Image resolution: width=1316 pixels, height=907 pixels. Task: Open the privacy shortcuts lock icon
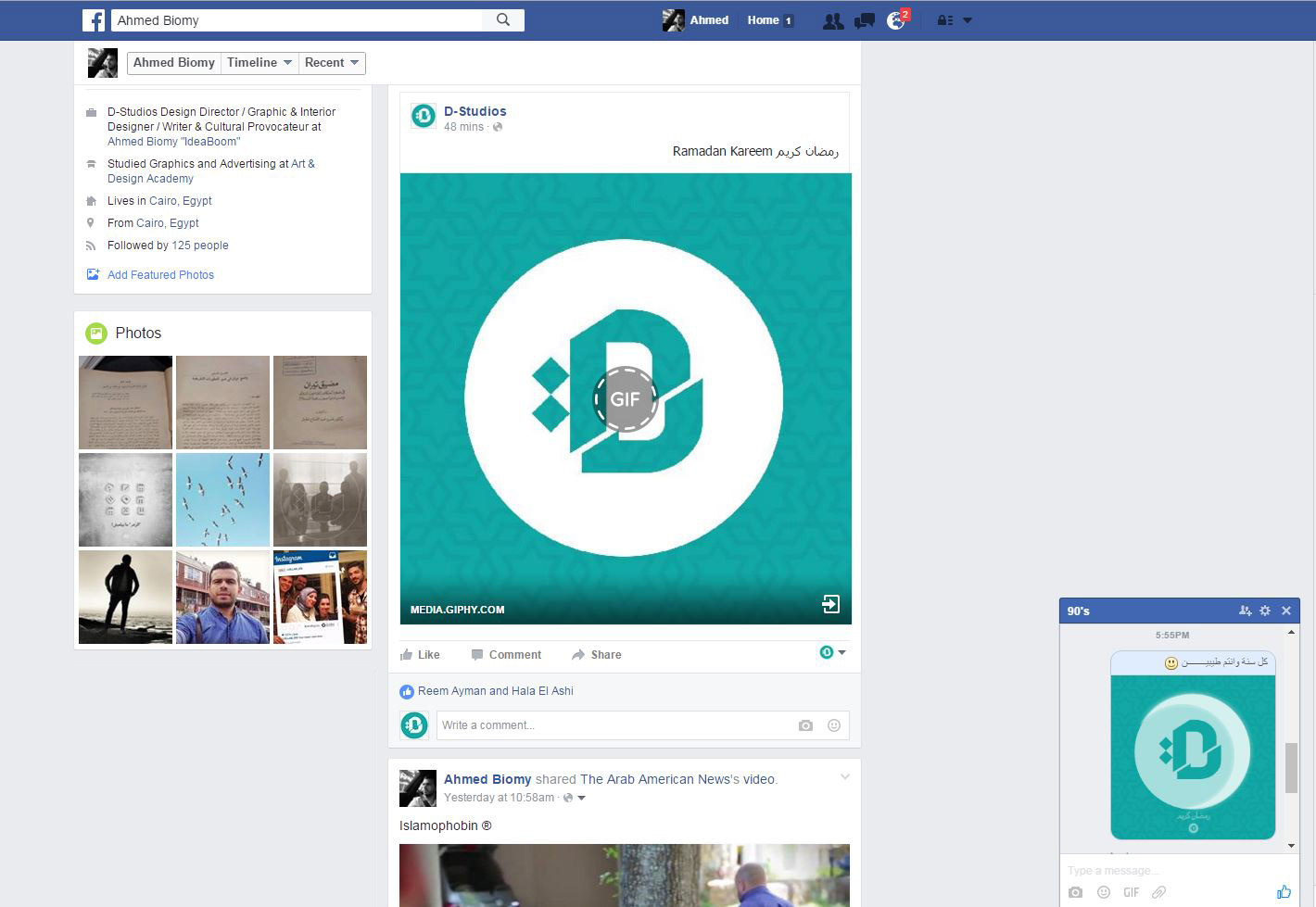[944, 20]
